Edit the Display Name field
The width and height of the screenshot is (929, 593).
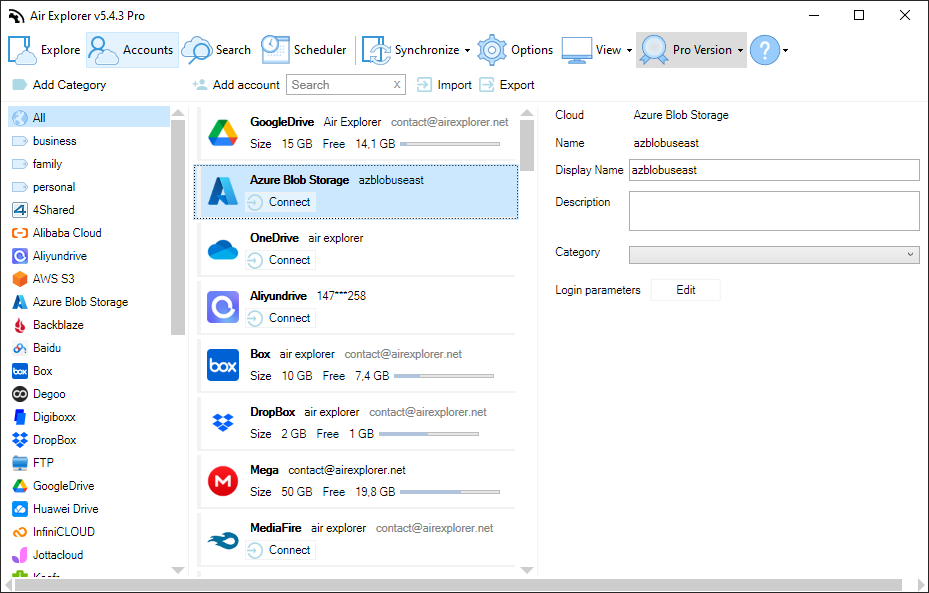[774, 170]
